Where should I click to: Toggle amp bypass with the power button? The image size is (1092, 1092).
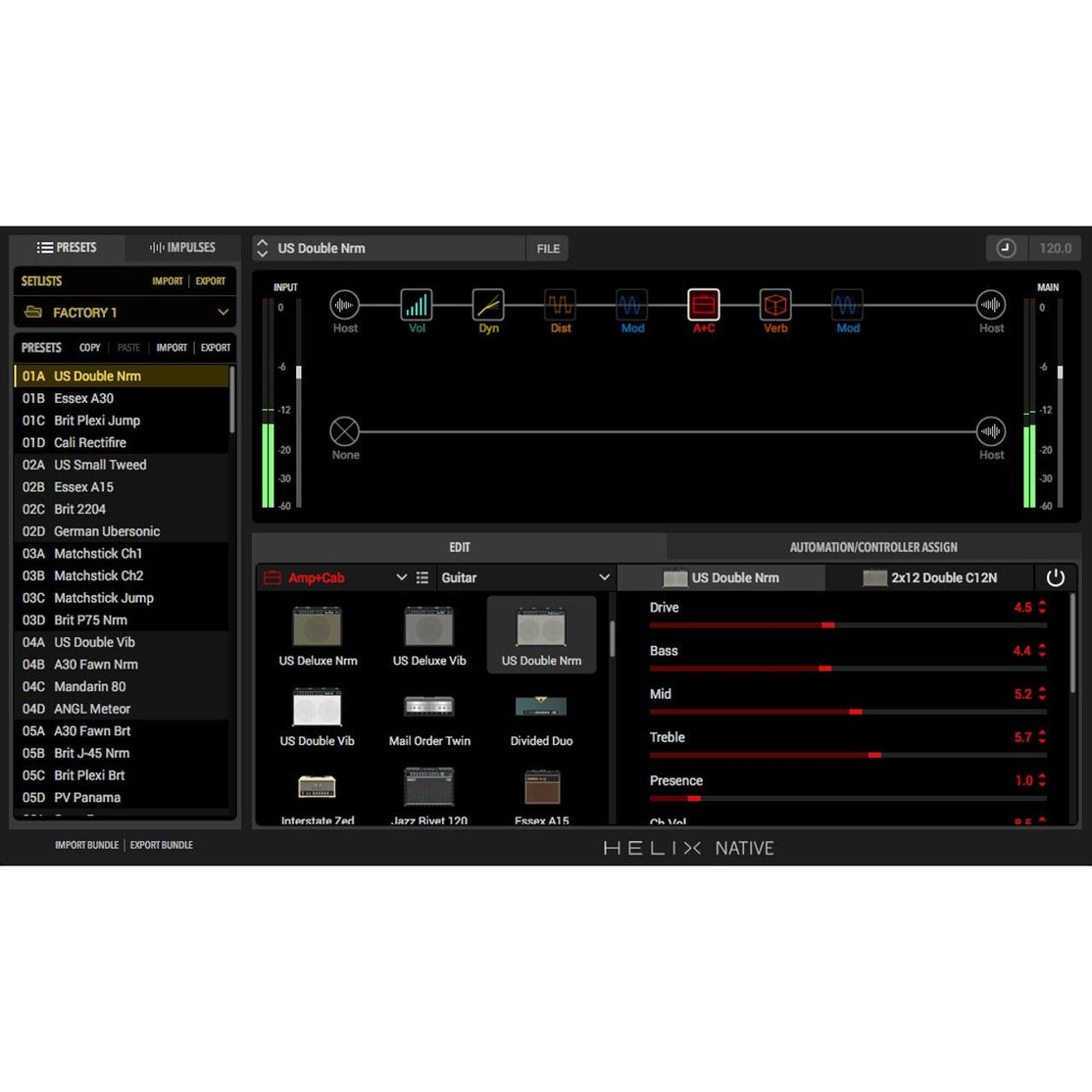click(1056, 577)
